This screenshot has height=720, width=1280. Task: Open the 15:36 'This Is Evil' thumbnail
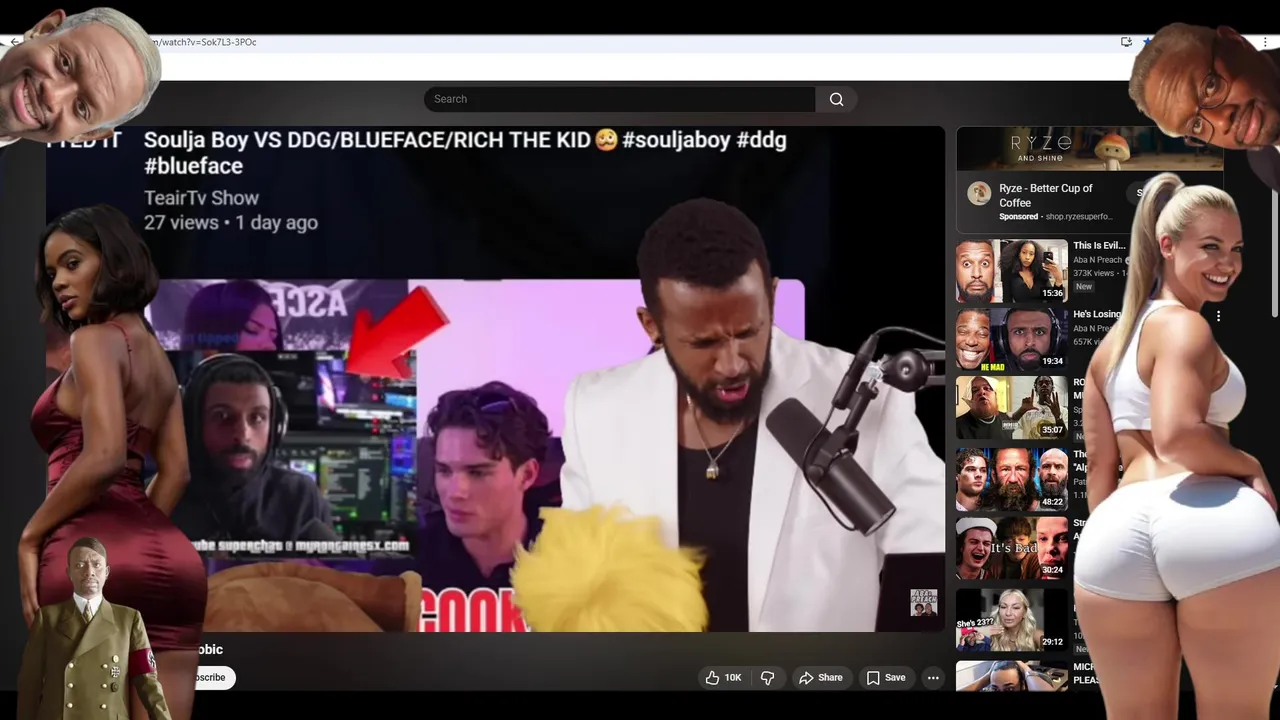click(1012, 271)
